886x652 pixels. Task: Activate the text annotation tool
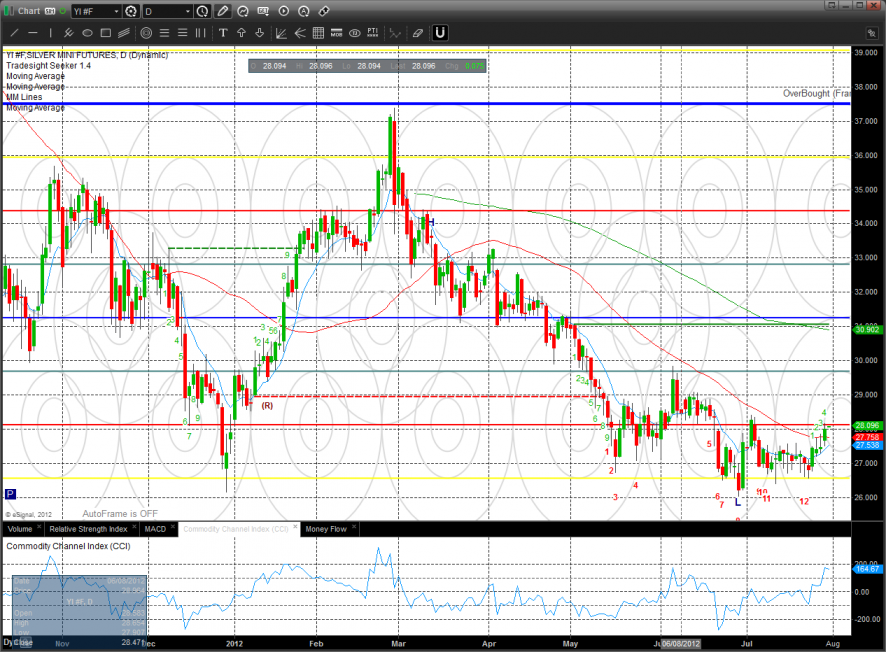click(222, 33)
